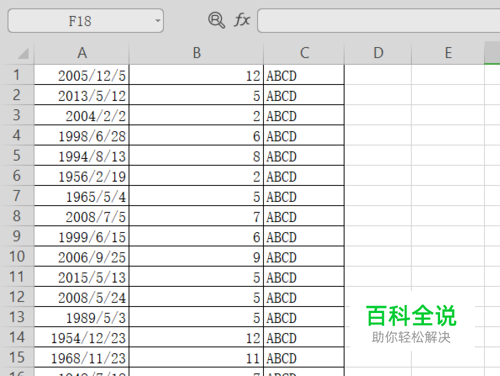The image size is (500, 376).
Task: Click into the formula bar input
Action: 379,21
